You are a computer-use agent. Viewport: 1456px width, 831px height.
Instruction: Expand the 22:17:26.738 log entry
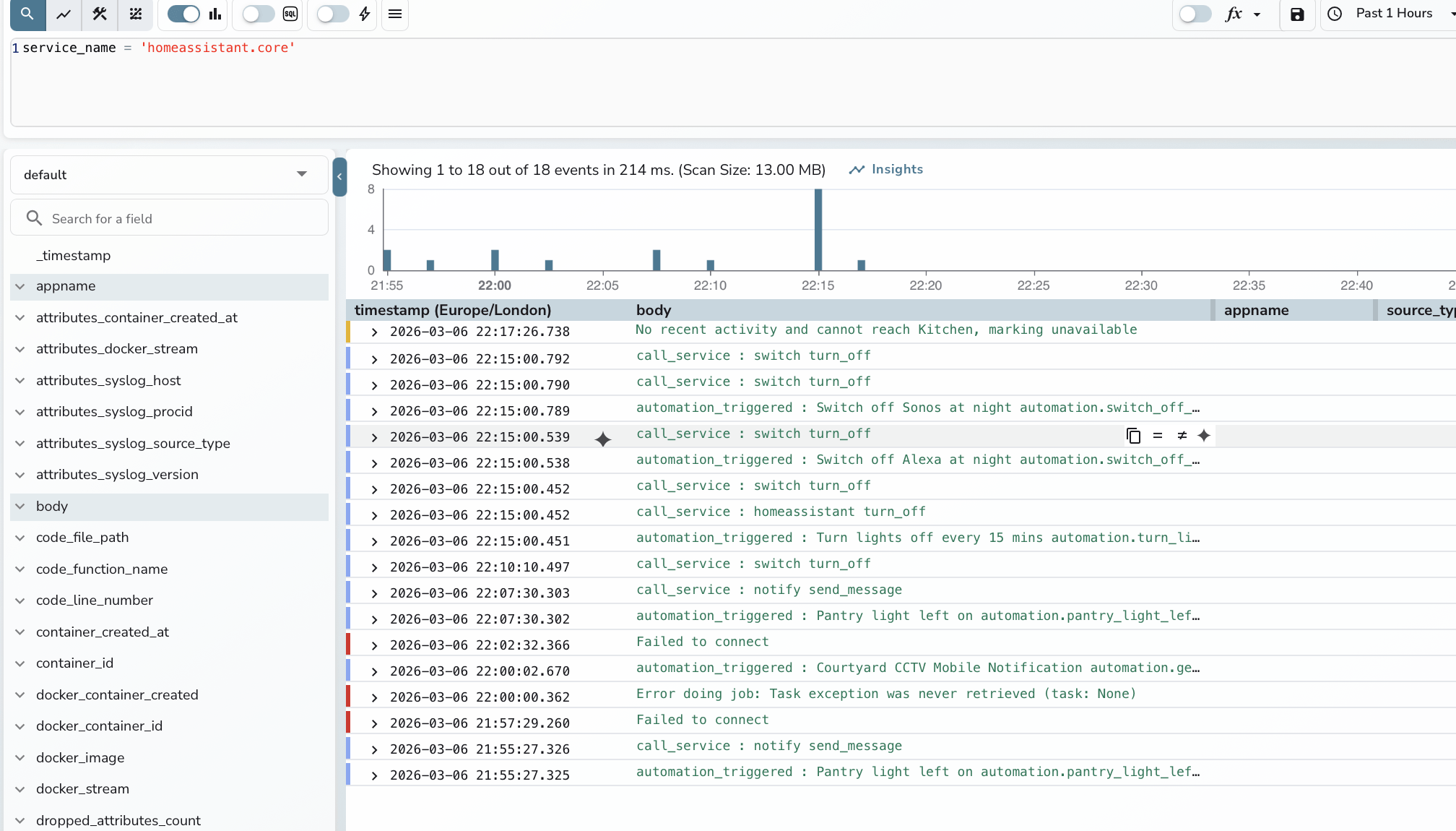tap(374, 332)
